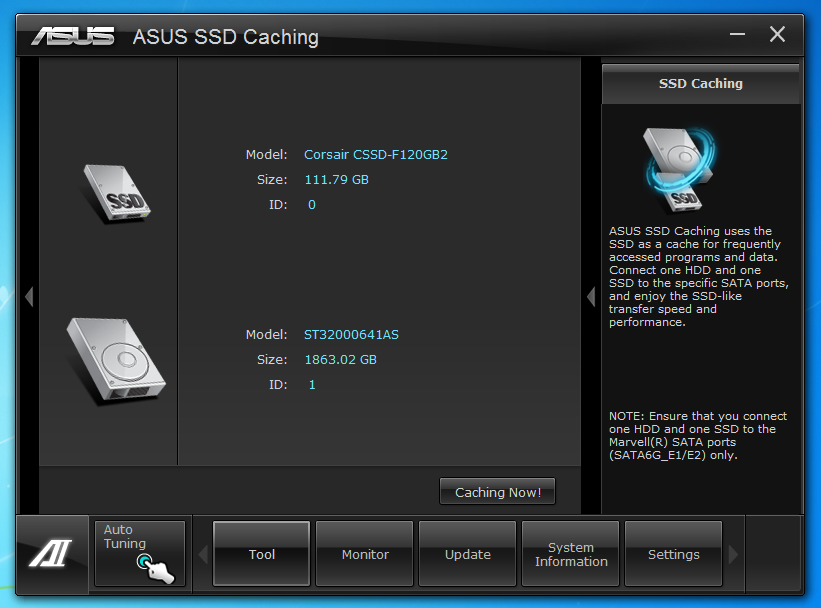This screenshot has width=821, height=608.
Task: Click the SSD ID value 0
Action: click(x=312, y=205)
